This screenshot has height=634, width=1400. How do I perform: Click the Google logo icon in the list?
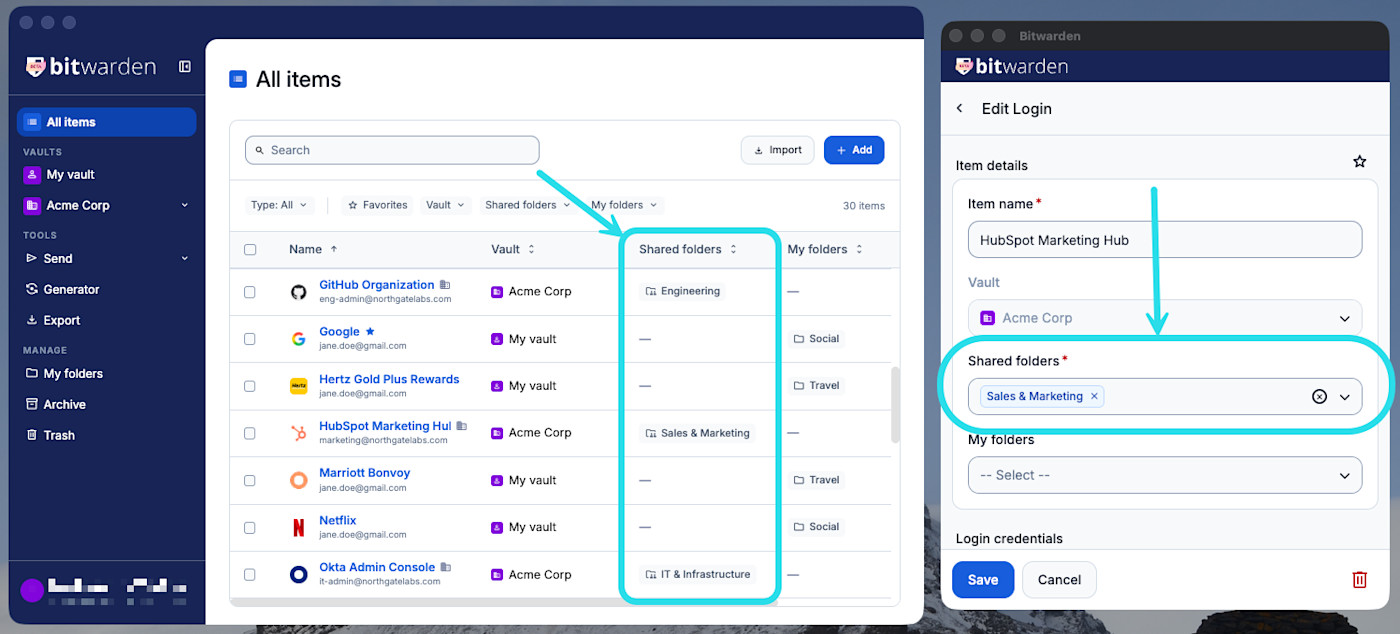click(x=298, y=339)
